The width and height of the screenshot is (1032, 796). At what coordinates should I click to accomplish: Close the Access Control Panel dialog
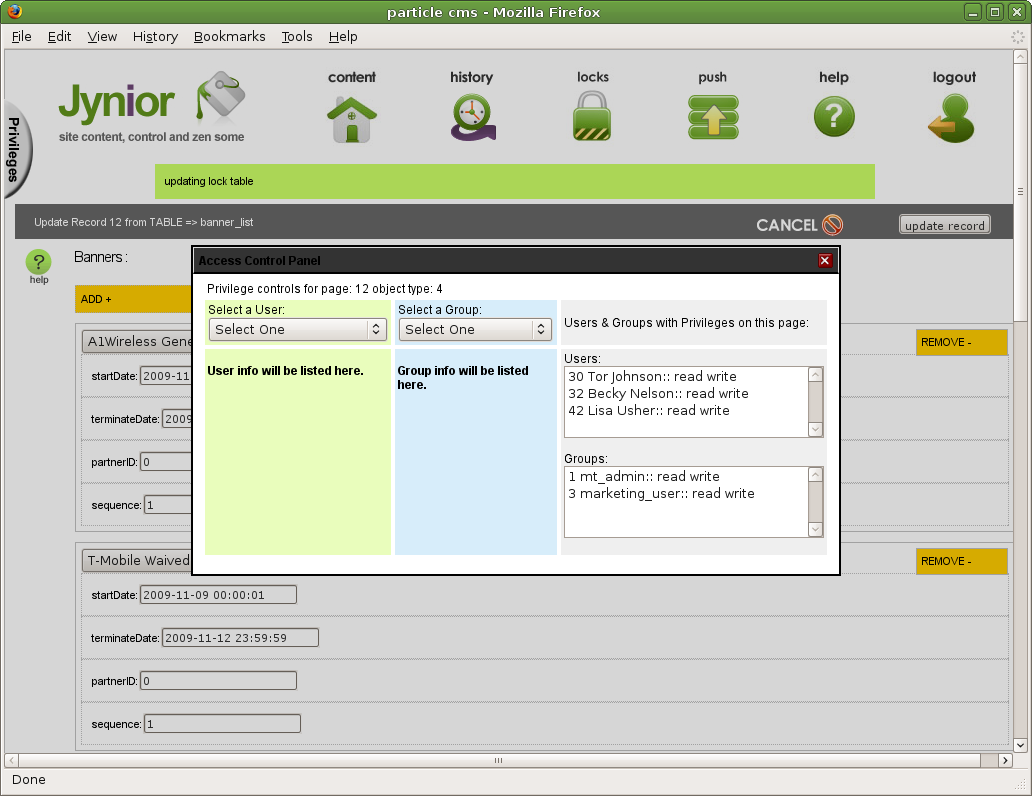point(825,261)
